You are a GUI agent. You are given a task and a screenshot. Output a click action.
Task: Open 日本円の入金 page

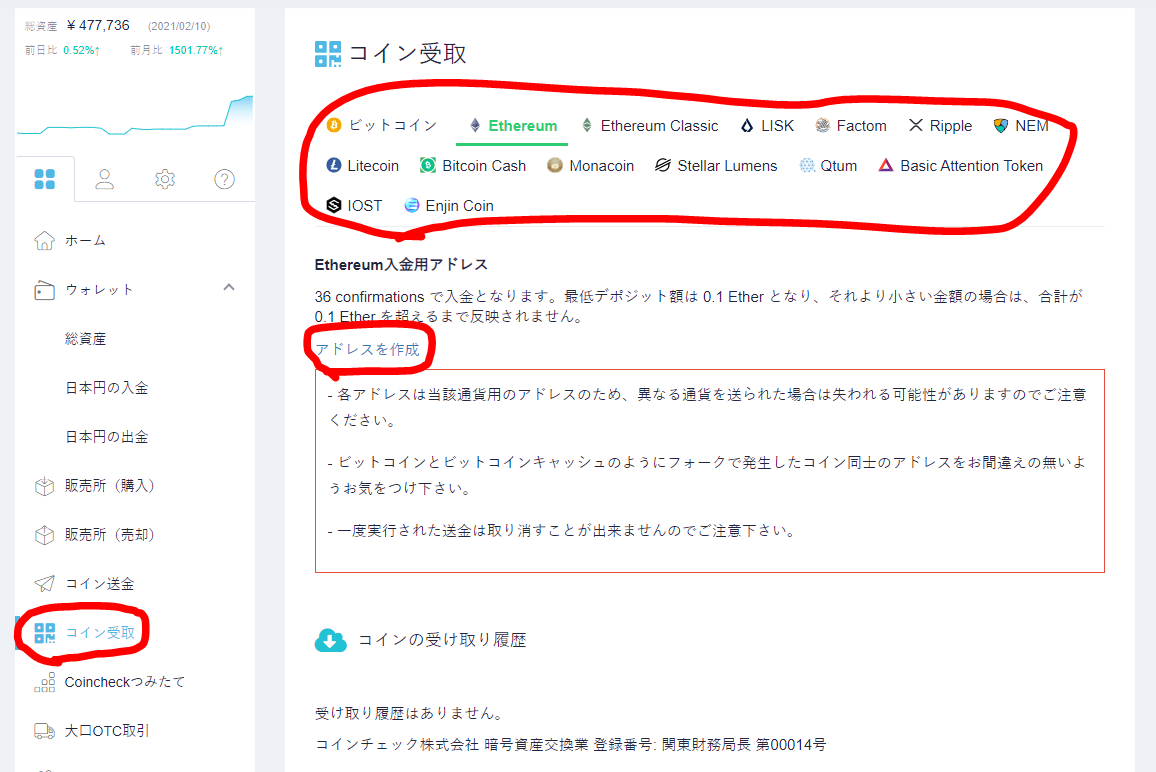coord(107,388)
